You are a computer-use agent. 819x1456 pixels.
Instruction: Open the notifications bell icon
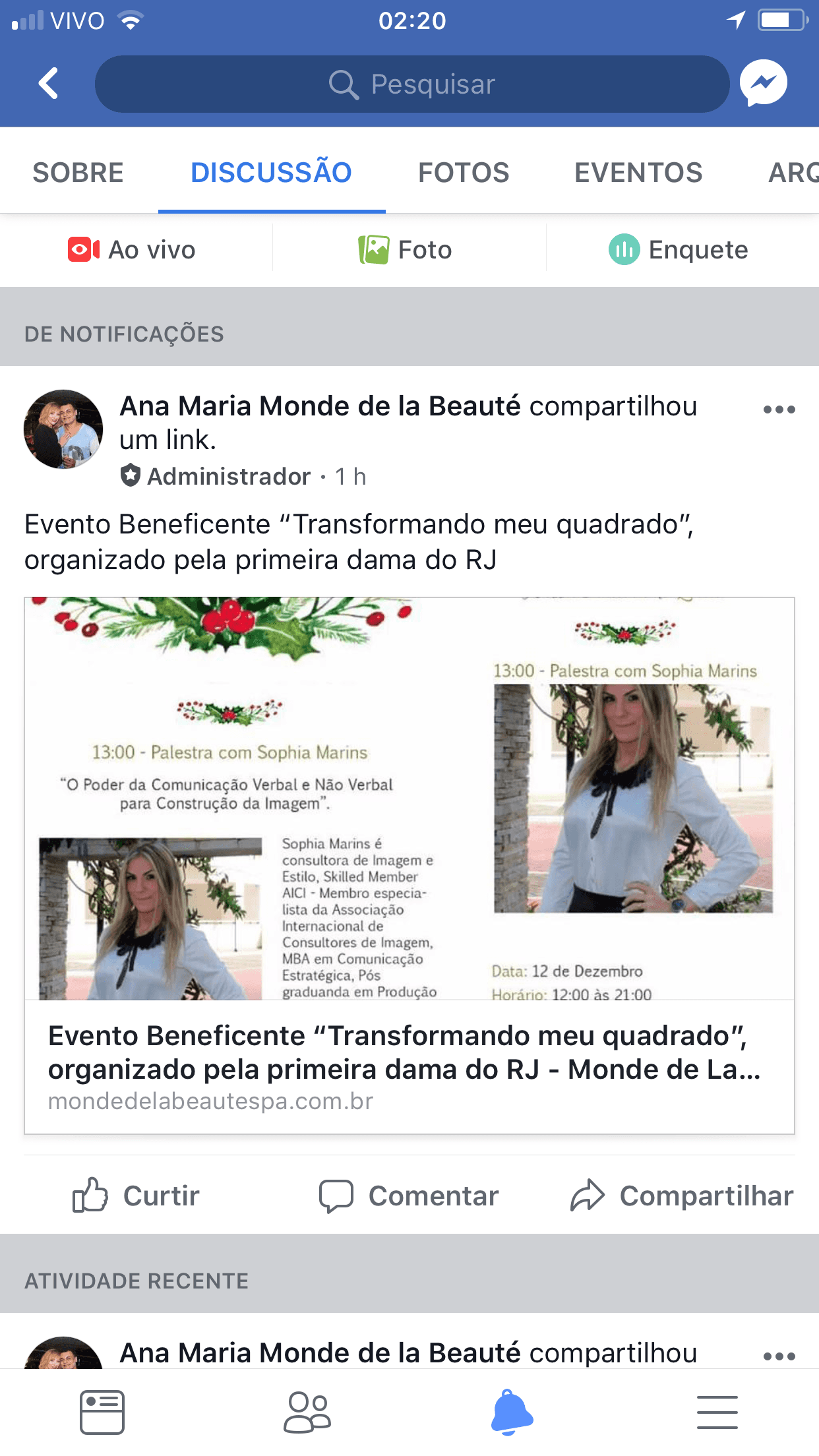(512, 1412)
